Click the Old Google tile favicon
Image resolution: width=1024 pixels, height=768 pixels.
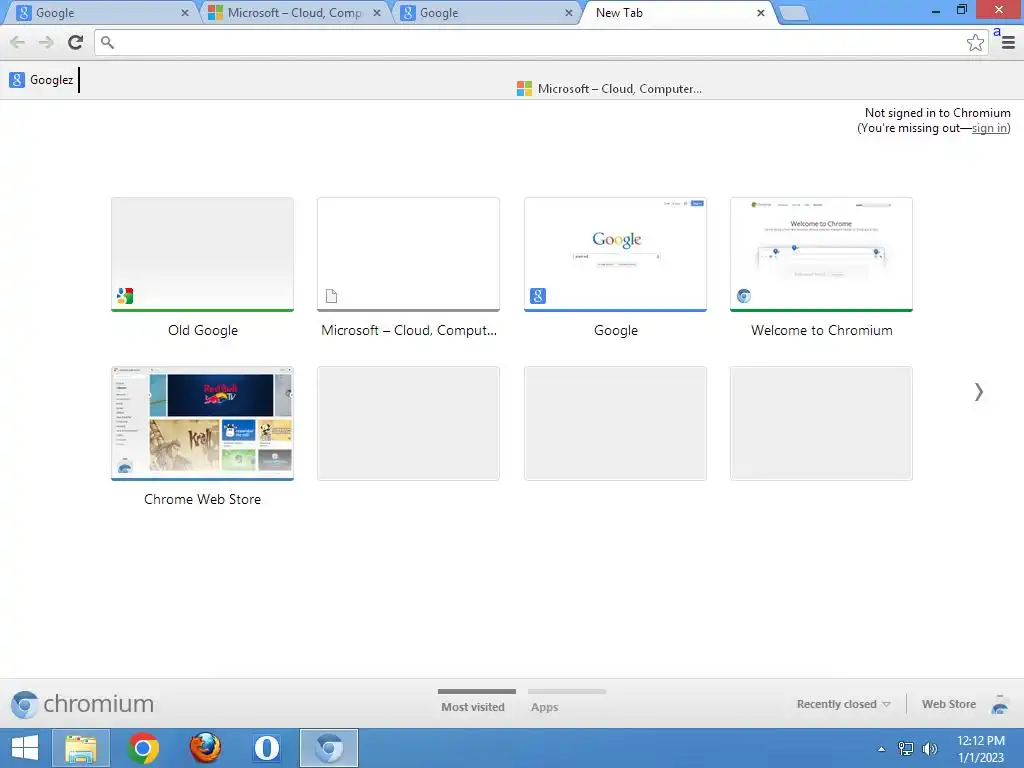[x=125, y=296]
